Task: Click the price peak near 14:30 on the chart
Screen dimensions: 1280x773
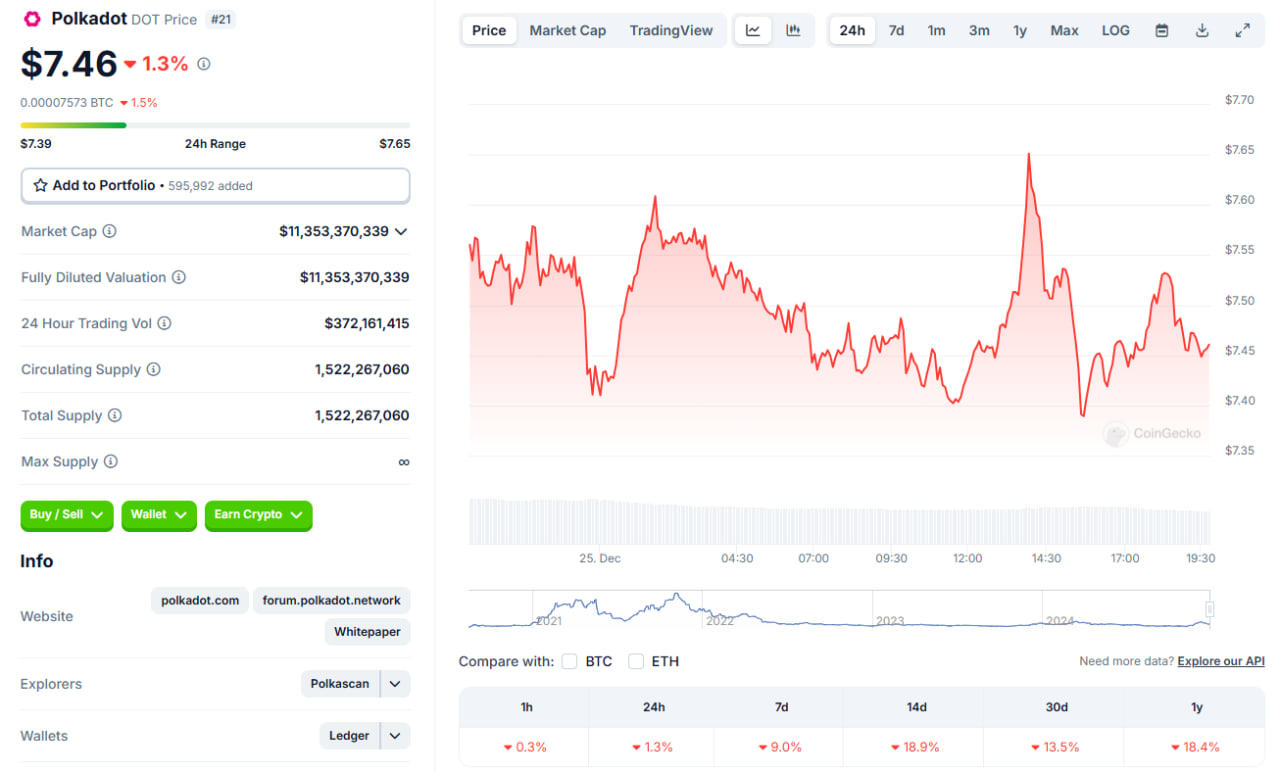Action: (1028, 155)
